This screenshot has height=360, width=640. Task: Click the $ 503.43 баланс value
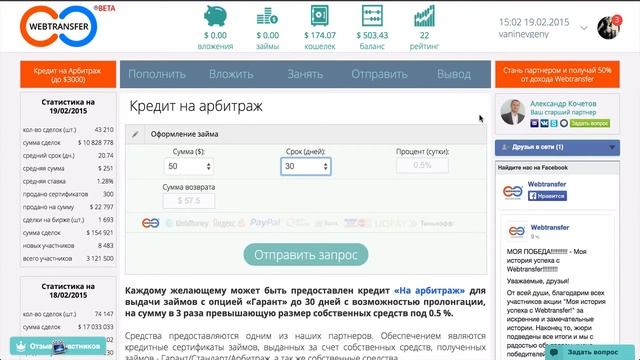372,36
